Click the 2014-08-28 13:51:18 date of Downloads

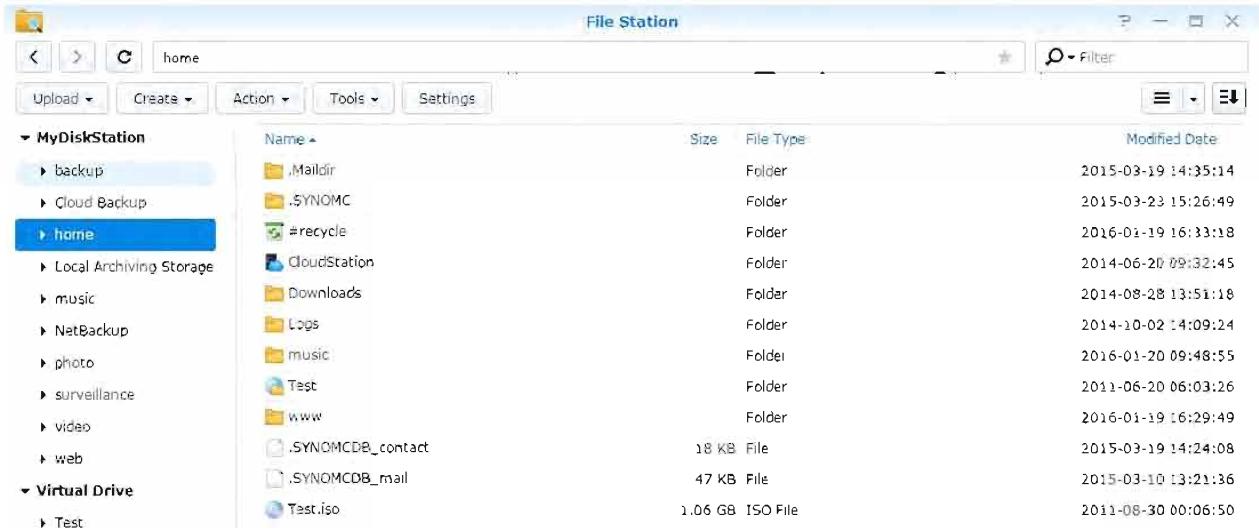click(x=1157, y=294)
